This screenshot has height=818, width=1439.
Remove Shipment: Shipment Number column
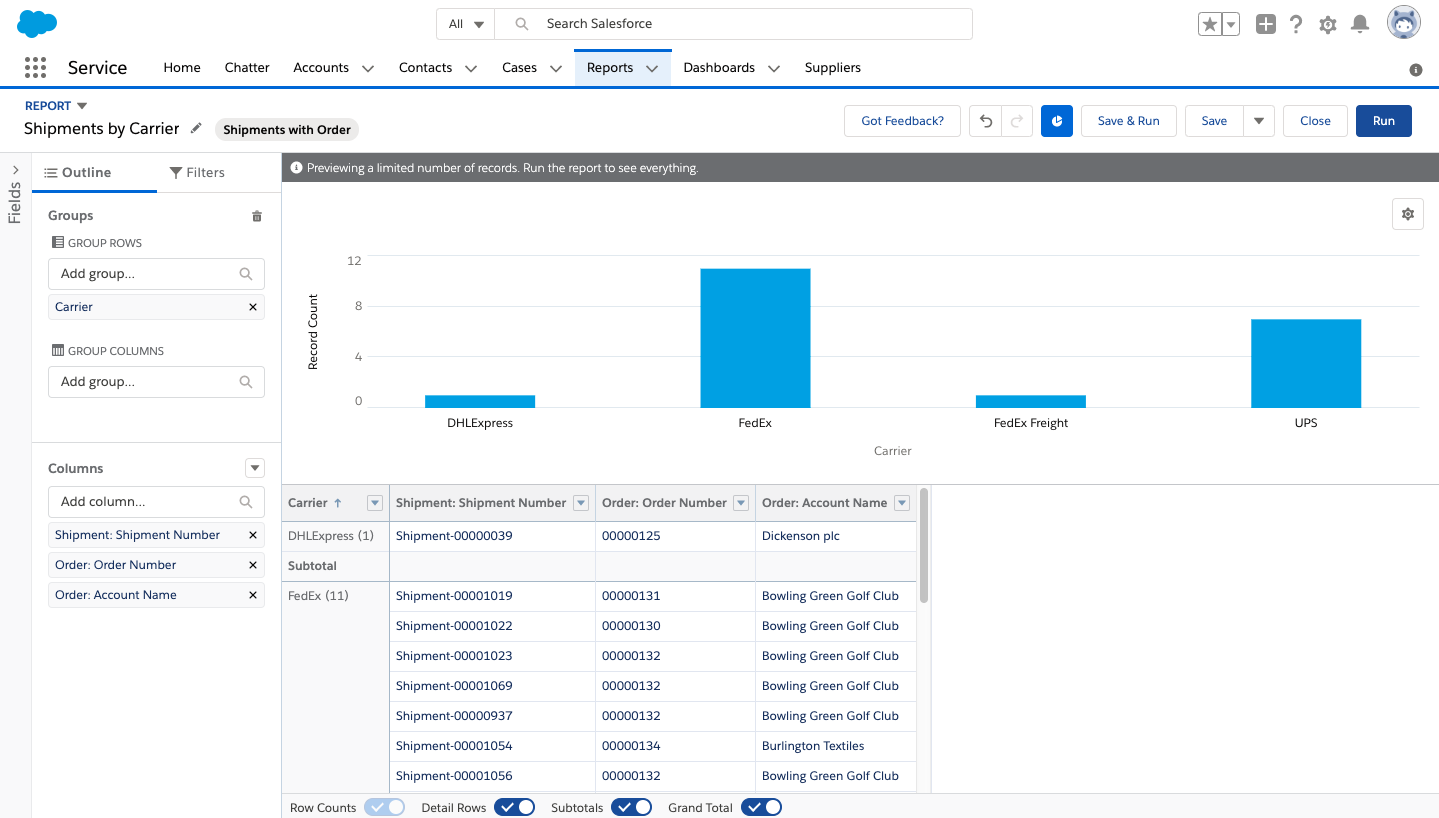click(x=253, y=535)
